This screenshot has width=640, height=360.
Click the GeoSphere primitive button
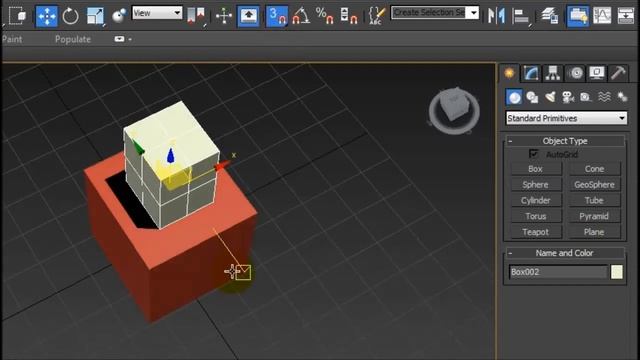point(594,184)
